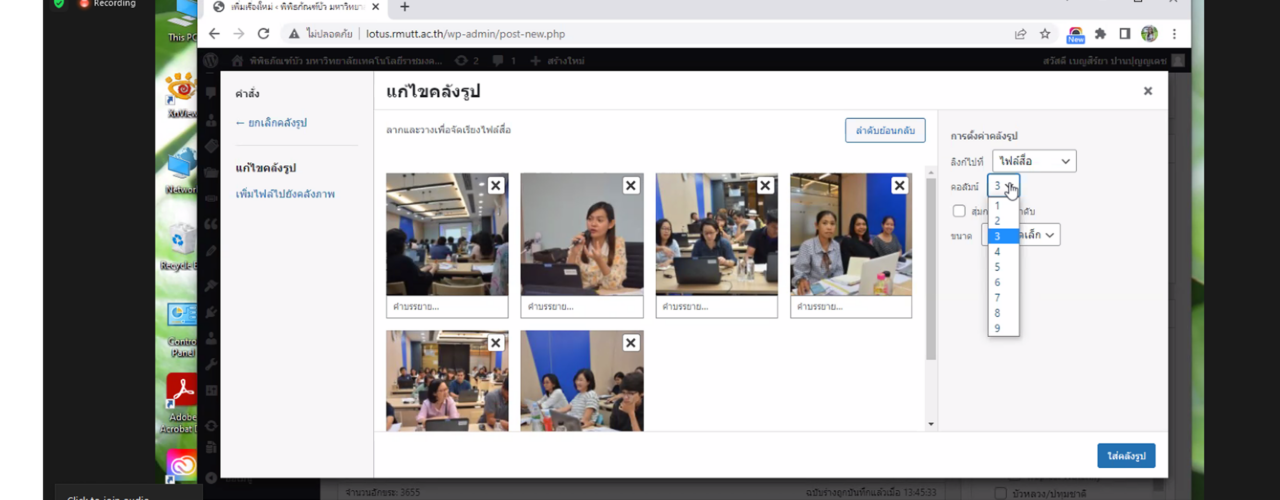
Task: Go back in Chrome browser
Action: point(214,33)
